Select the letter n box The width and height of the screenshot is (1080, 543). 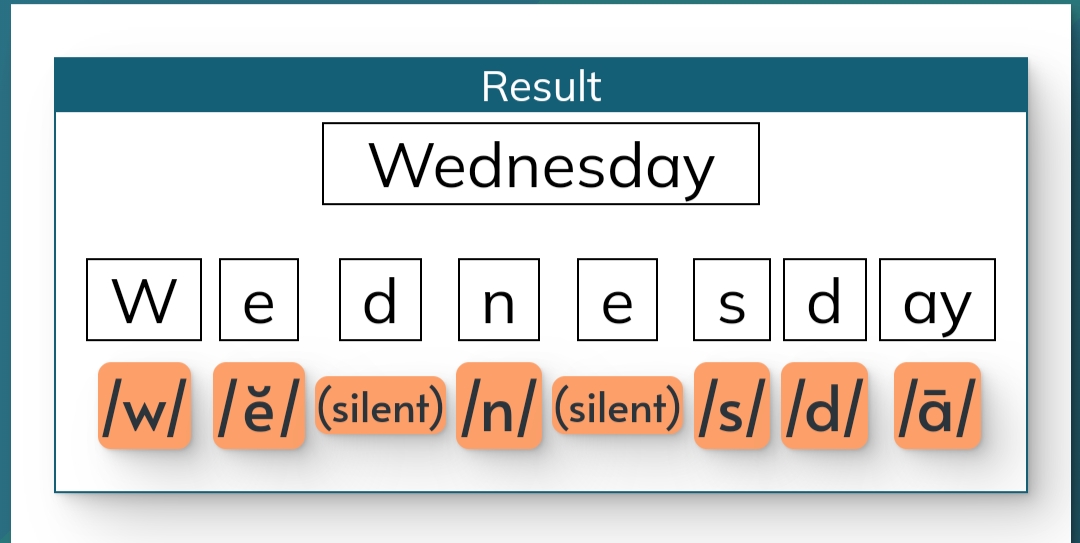pyautogui.click(x=498, y=300)
